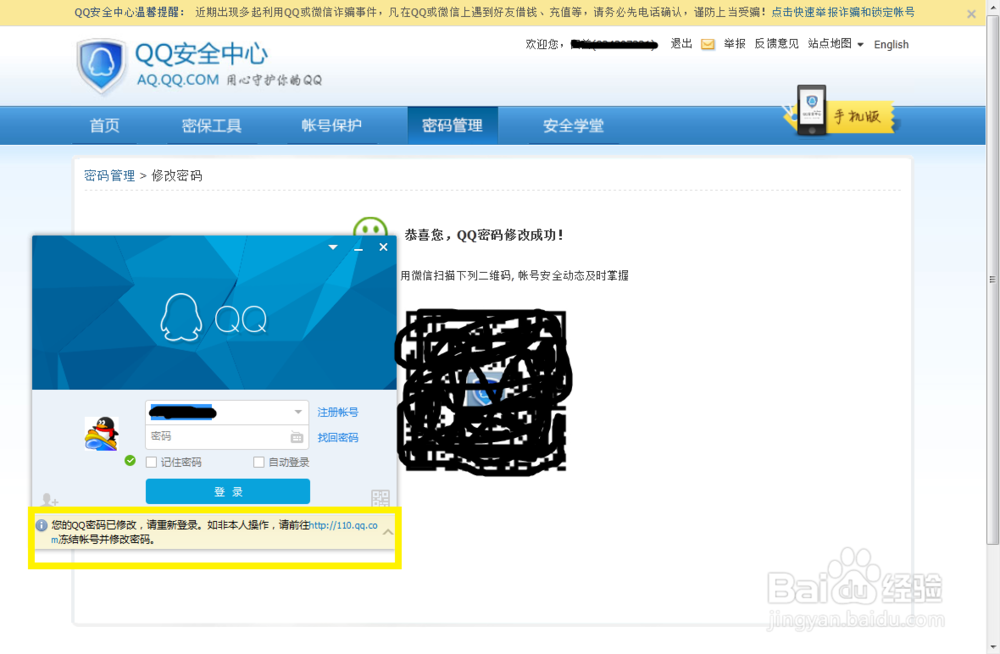Open QQ login window settings dropdown arrow
This screenshot has width=1000, height=654.
333,247
